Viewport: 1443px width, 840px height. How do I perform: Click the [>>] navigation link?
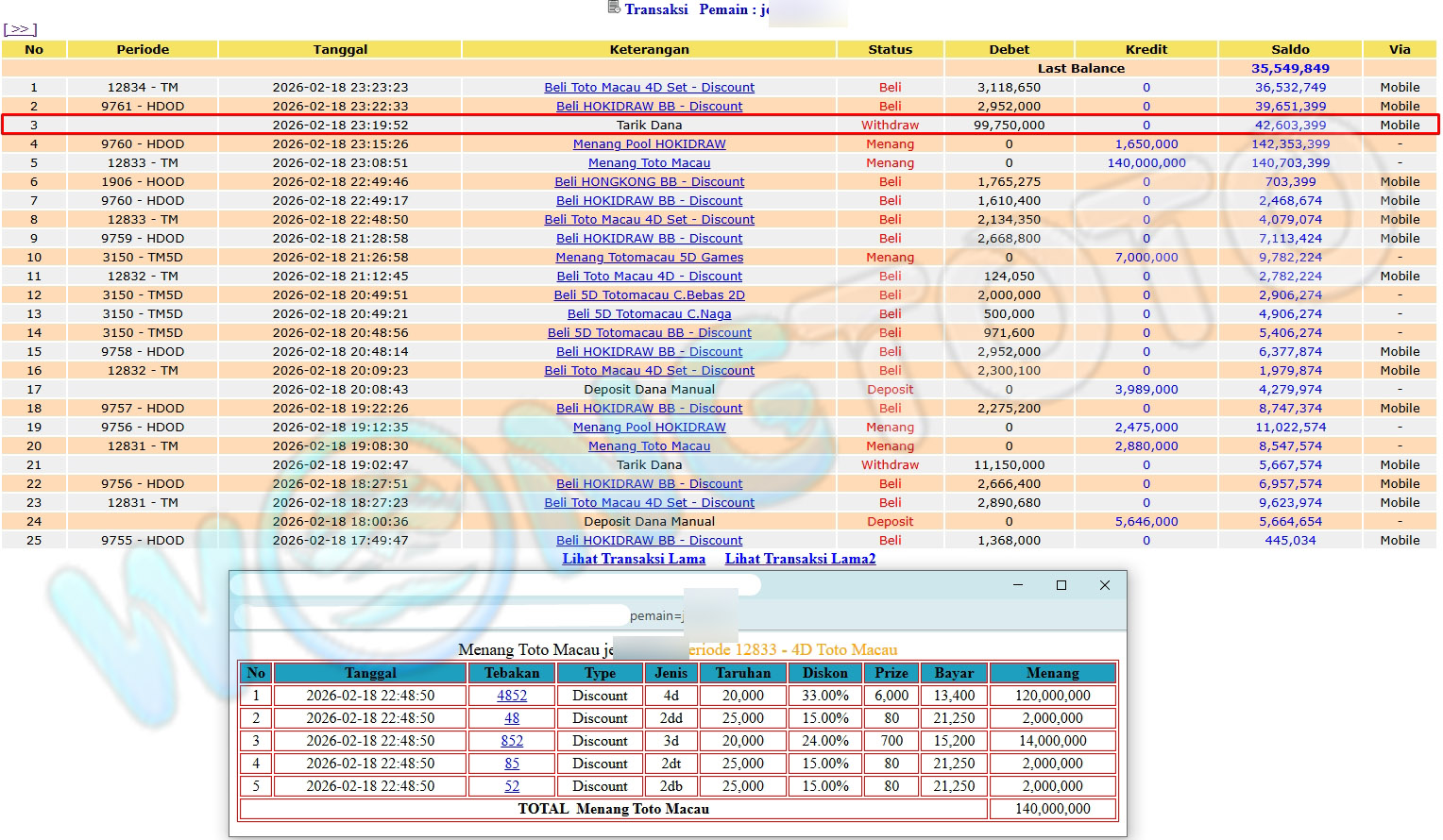pos(20,29)
